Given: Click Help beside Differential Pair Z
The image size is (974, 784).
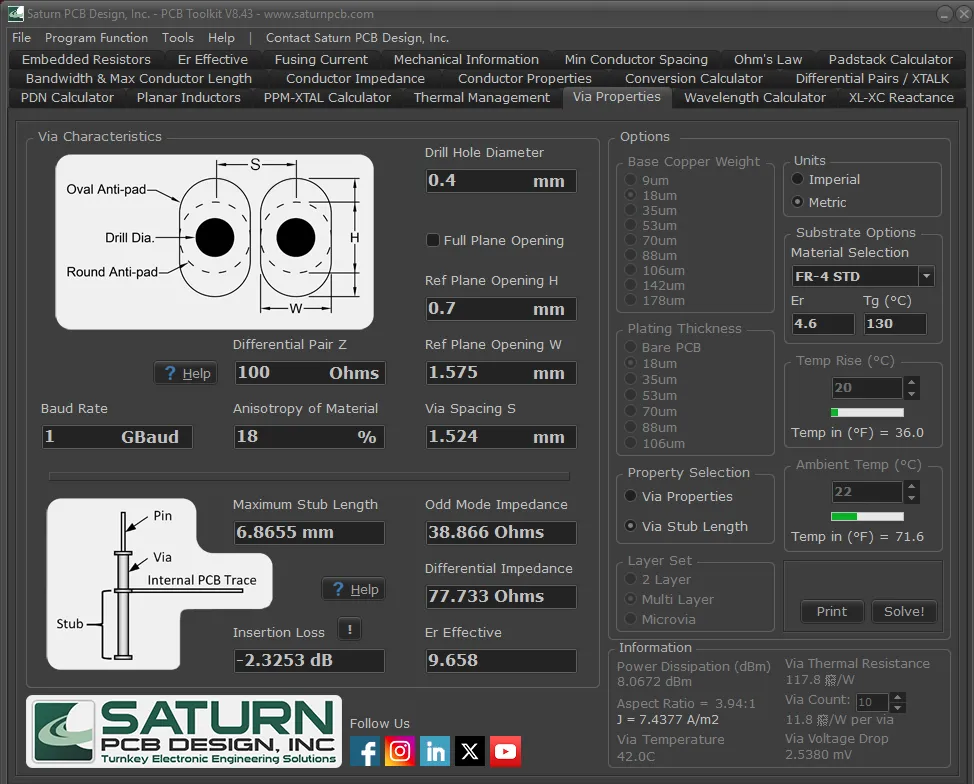Looking at the screenshot, I should 186,373.
